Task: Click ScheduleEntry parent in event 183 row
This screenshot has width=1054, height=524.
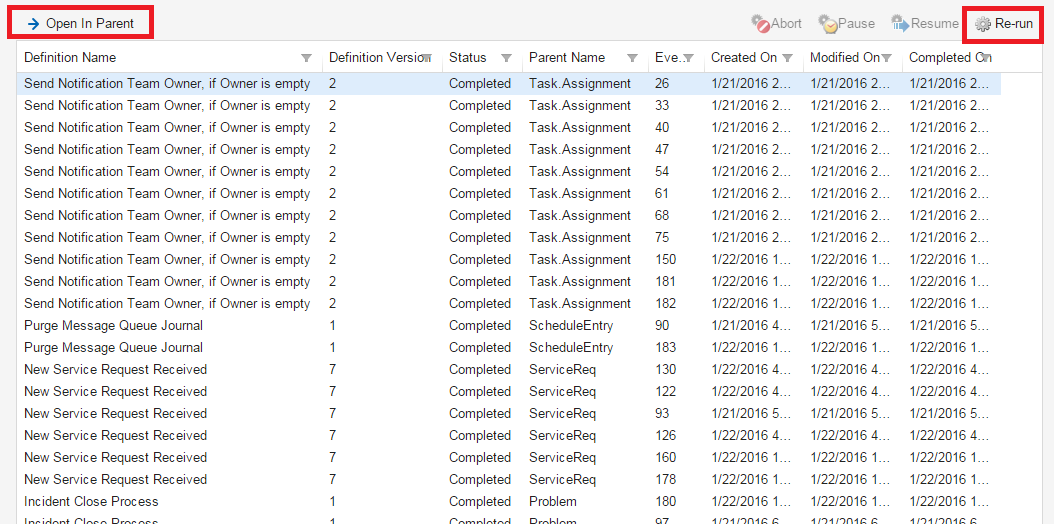Action: click(571, 348)
